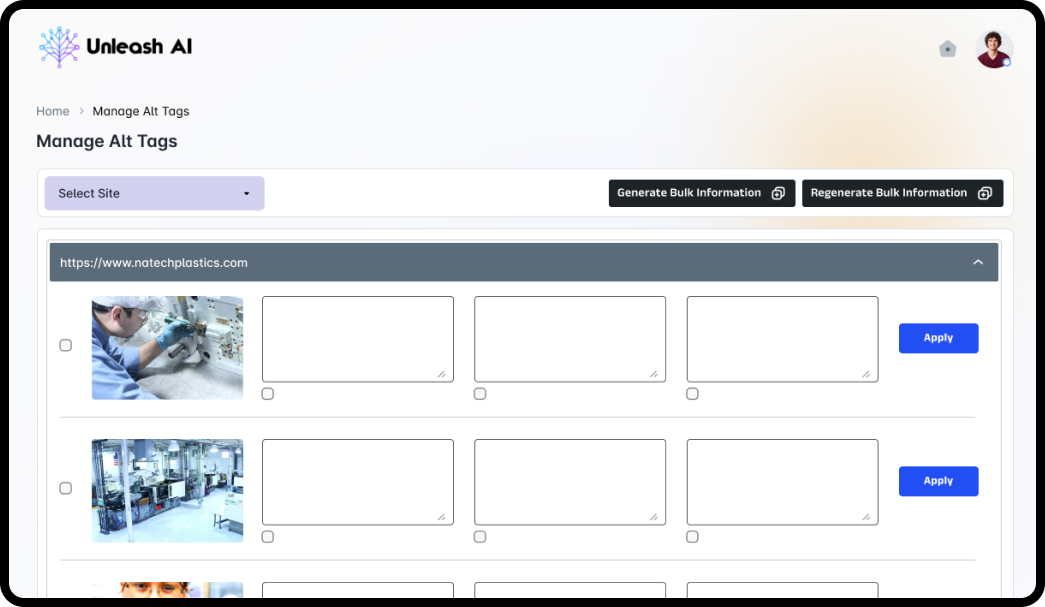Click the https://www.natechplastics.com header
Screen dimensions: 1045x607
coord(524,263)
